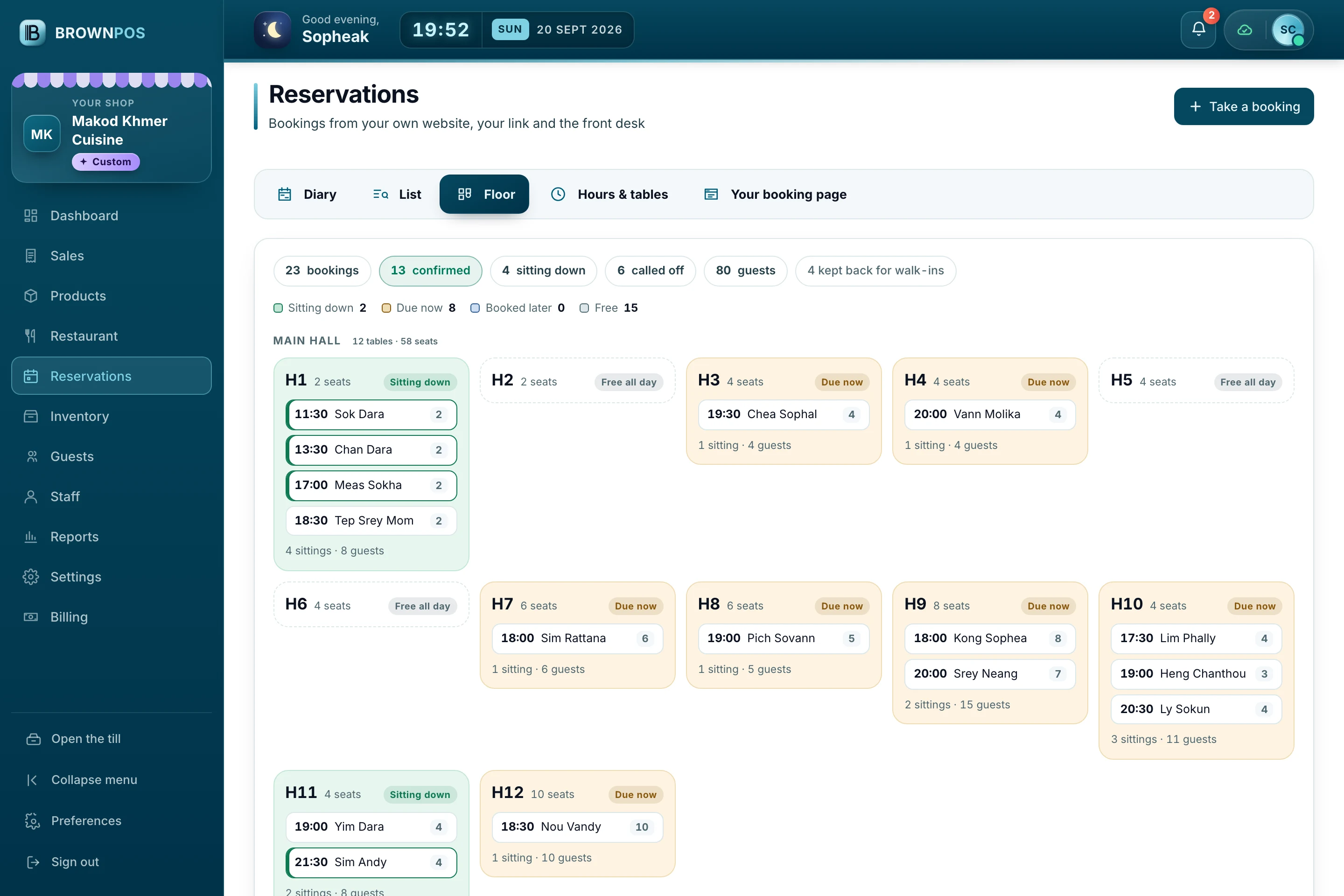The width and height of the screenshot is (1344, 896).
Task: Open the SC user avatar
Action: coord(1288,30)
